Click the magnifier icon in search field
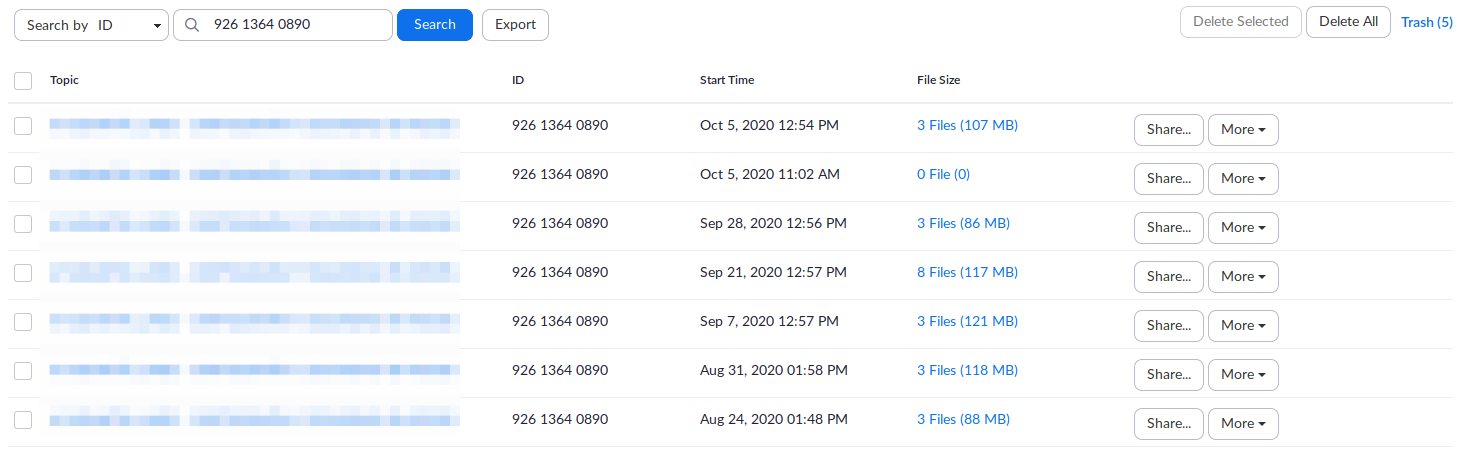The width and height of the screenshot is (1469, 459). coord(193,25)
